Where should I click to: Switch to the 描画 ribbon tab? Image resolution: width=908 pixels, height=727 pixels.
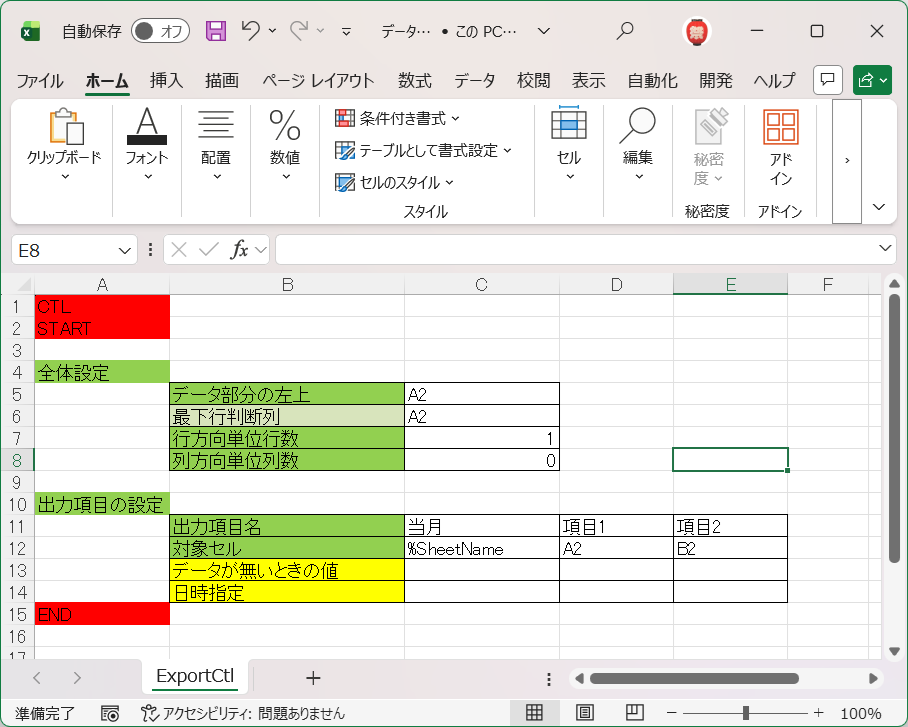coord(222,81)
